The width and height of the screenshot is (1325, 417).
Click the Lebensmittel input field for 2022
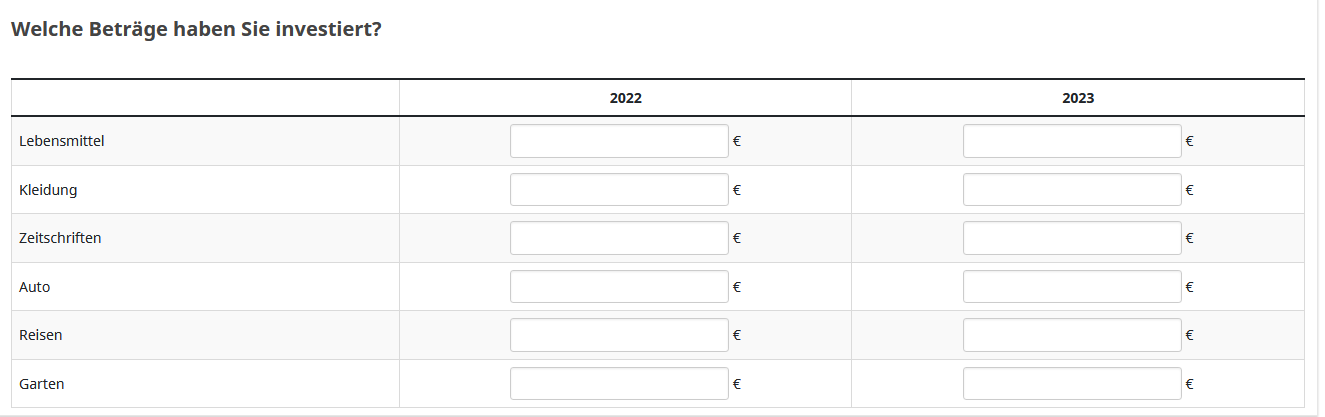[619, 141]
